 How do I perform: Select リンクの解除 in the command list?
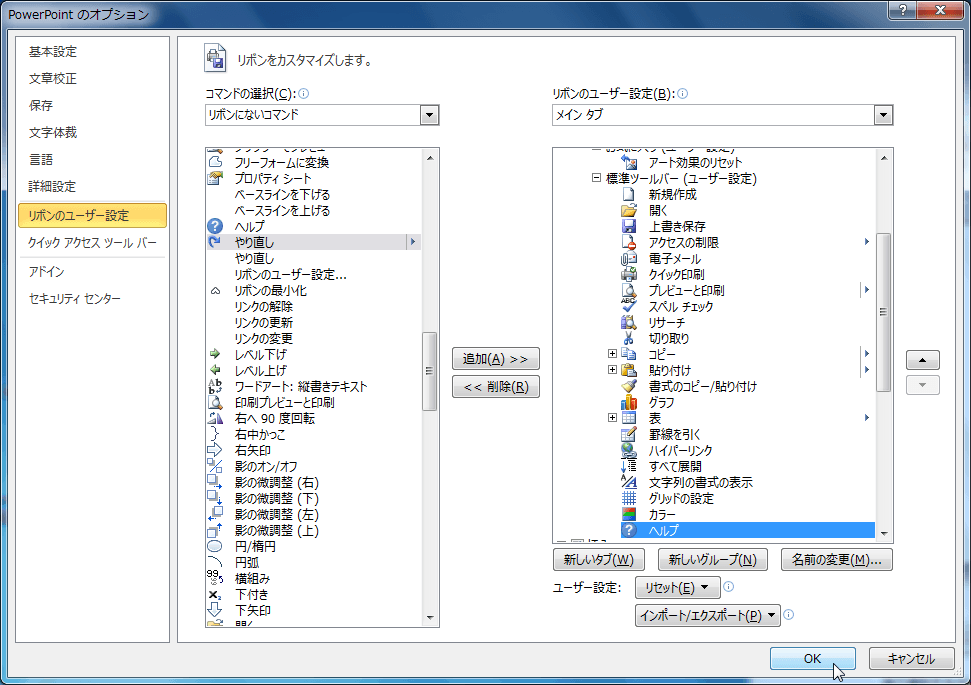pos(313,307)
